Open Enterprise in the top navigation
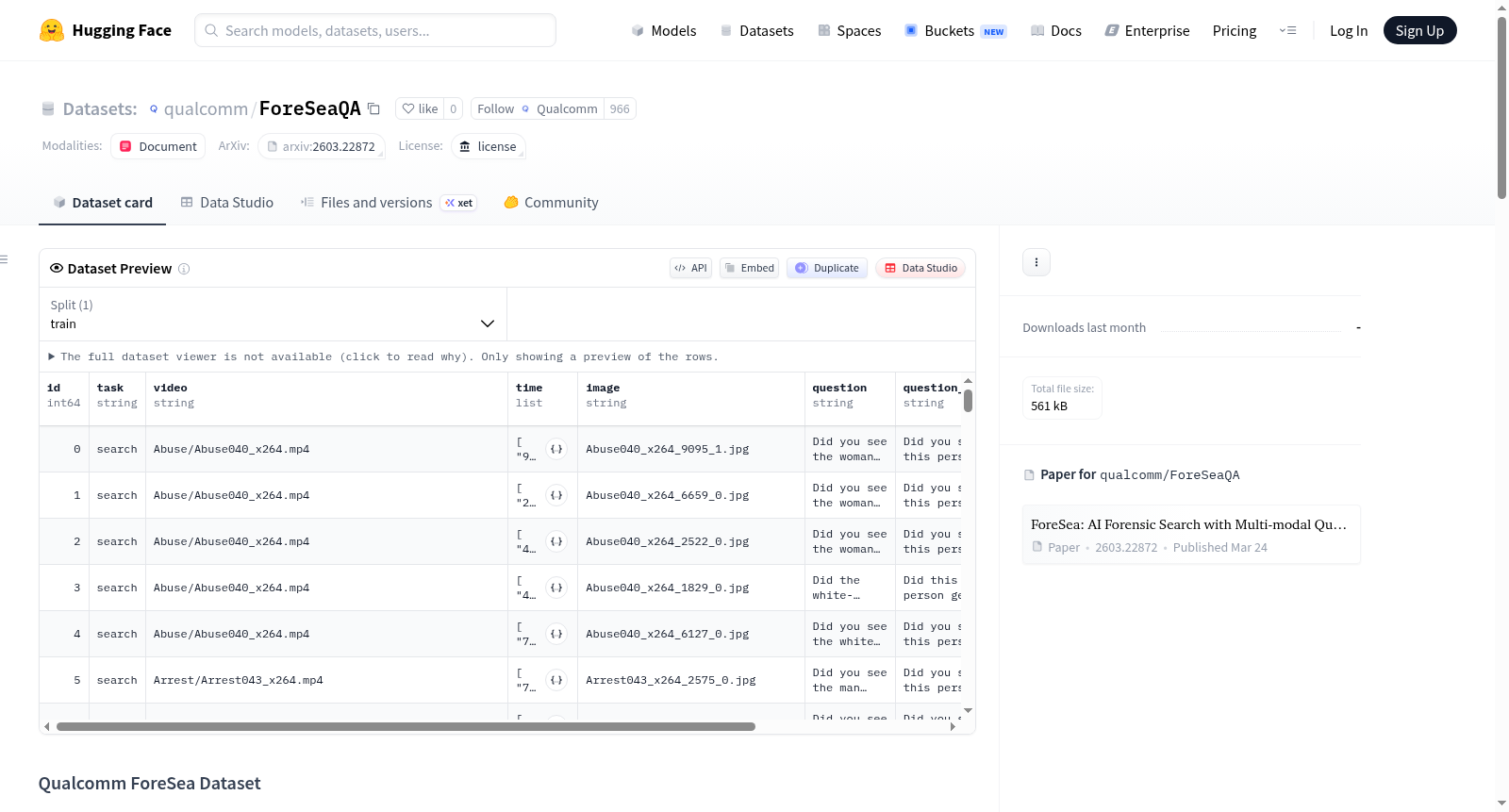The width and height of the screenshot is (1509, 812). click(x=1147, y=30)
